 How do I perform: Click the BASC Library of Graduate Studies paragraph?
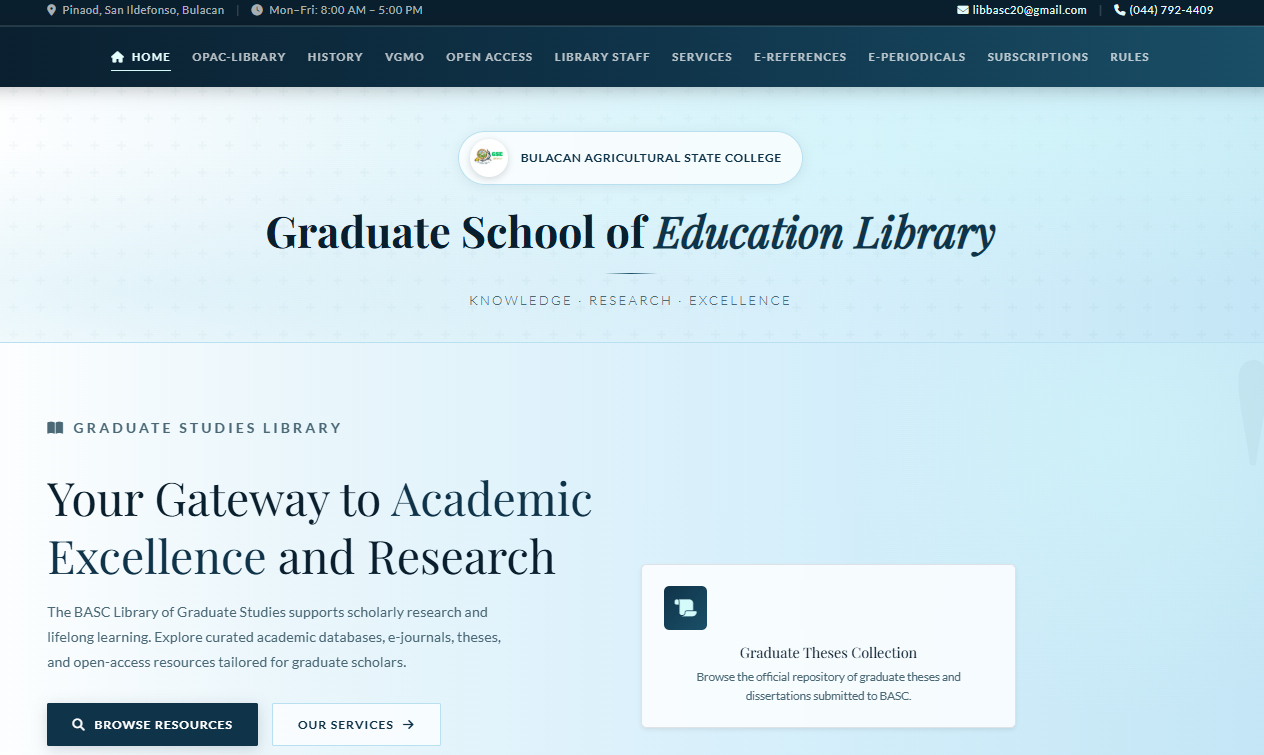pyautogui.click(x=274, y=637)
